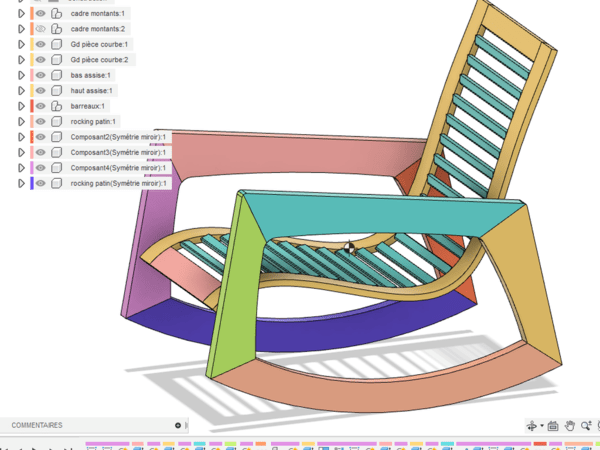Click the component icon for rocking patin:1
The image size is (600, 450).
coord(57,121)
